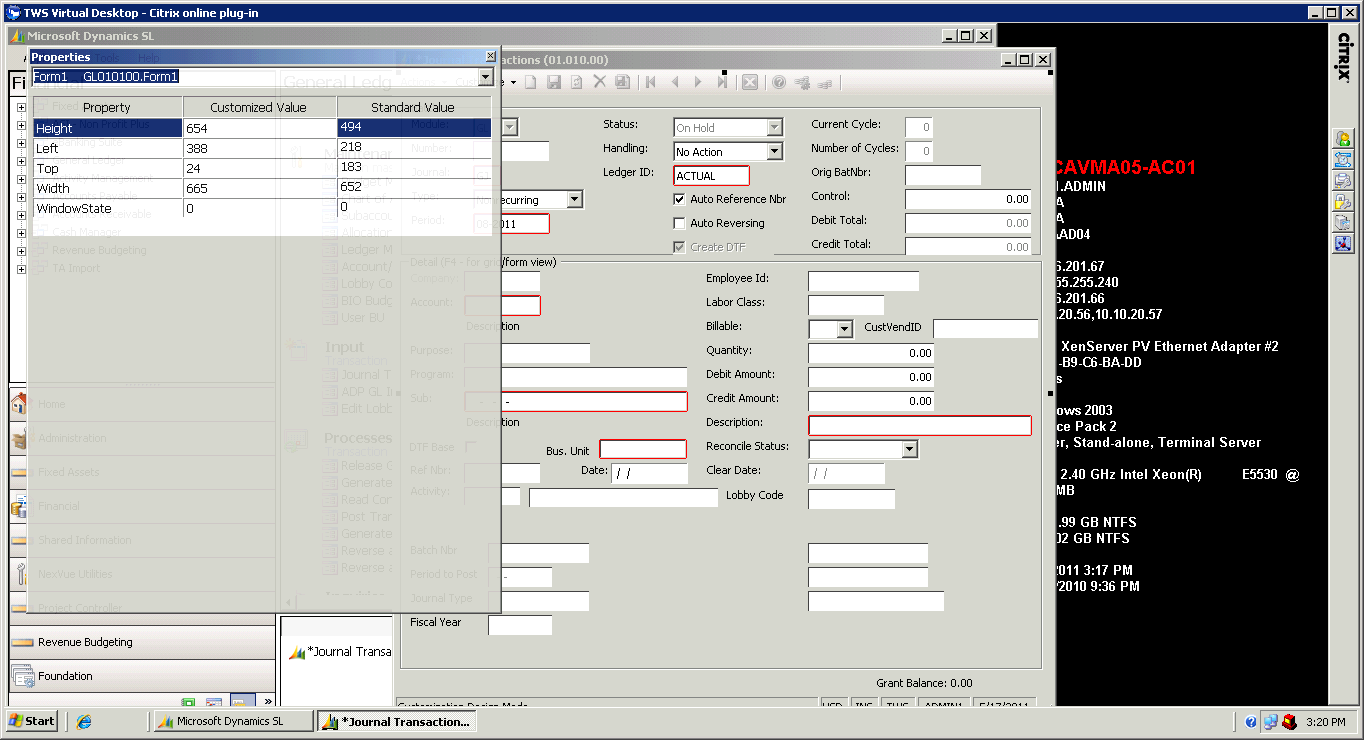This screenshot has width=1364, height=740.
Task: Save the journal transaction using Save icon
Action: 553,81
